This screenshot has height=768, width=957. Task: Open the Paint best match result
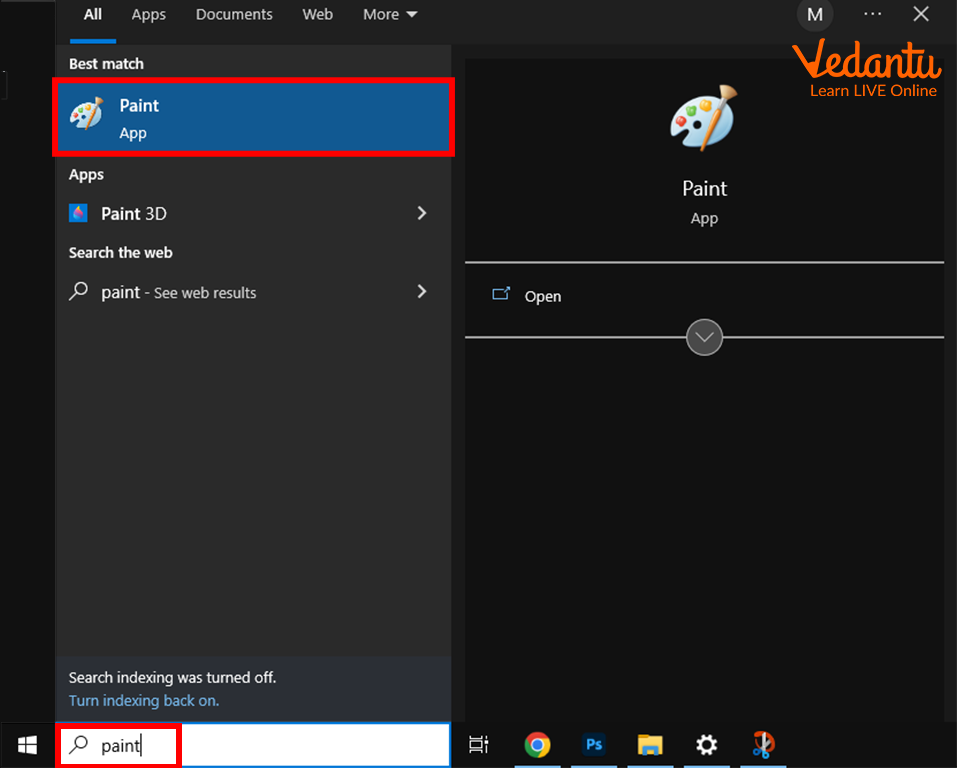tap(252, 118)
